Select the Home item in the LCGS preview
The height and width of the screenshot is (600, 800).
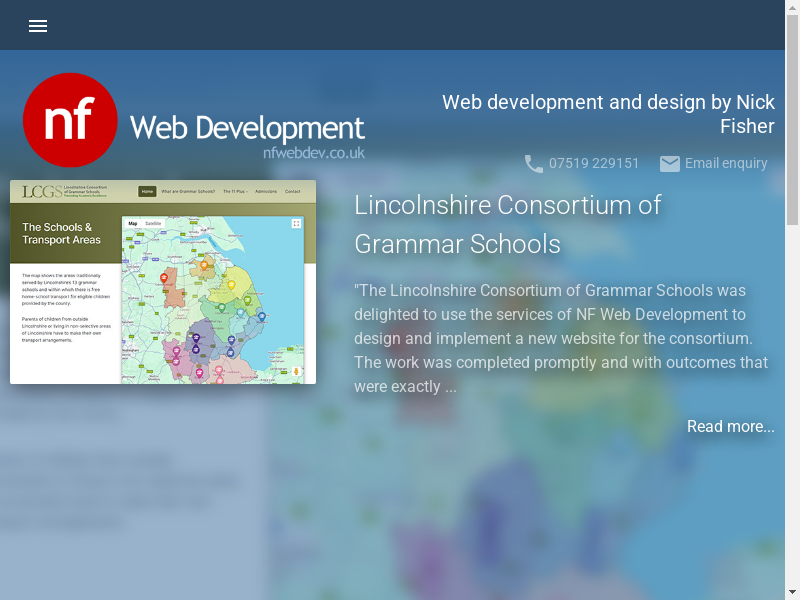coord(147,191)
